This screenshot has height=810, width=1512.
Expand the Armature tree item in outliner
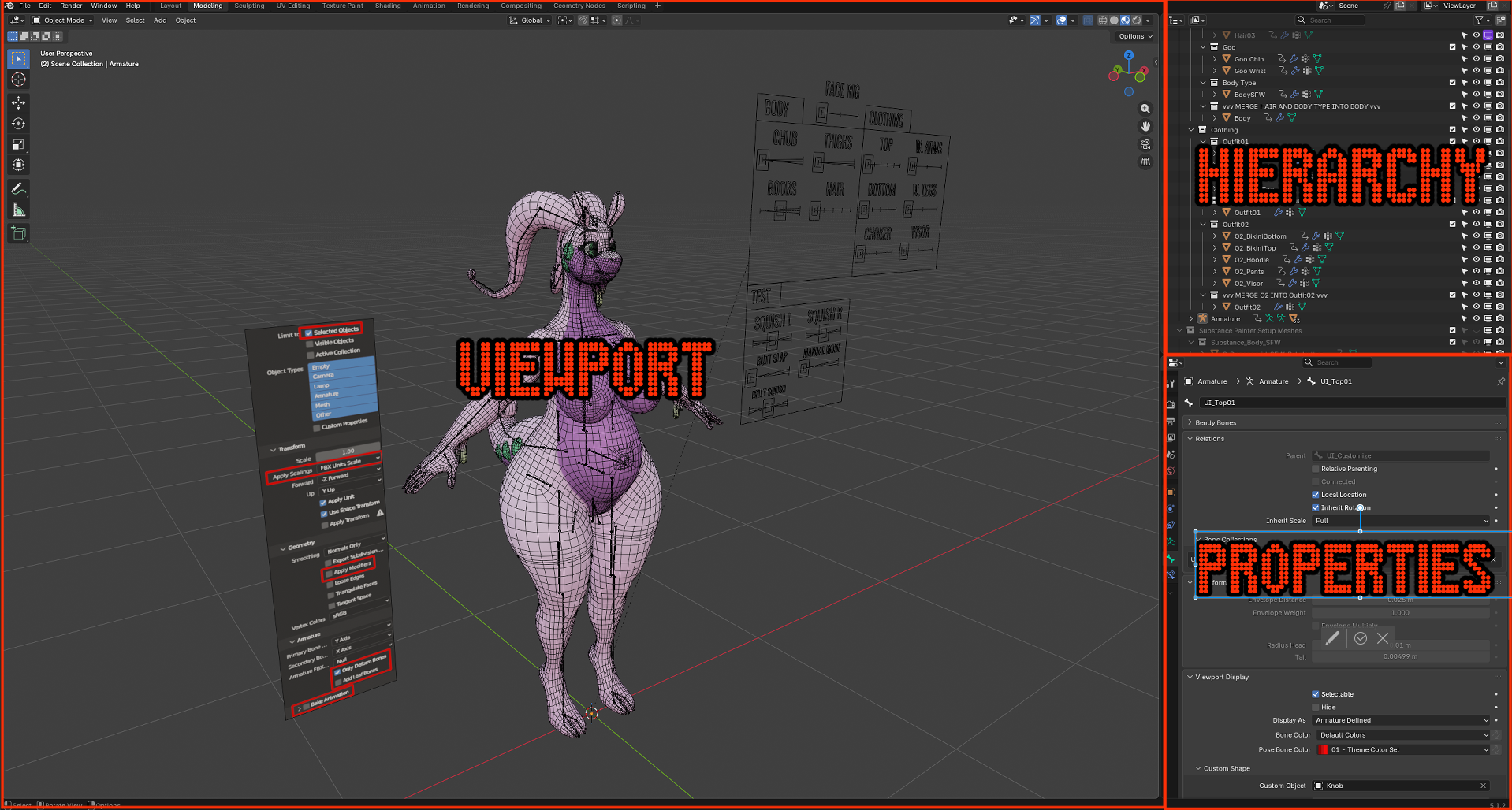[1191, 319]
